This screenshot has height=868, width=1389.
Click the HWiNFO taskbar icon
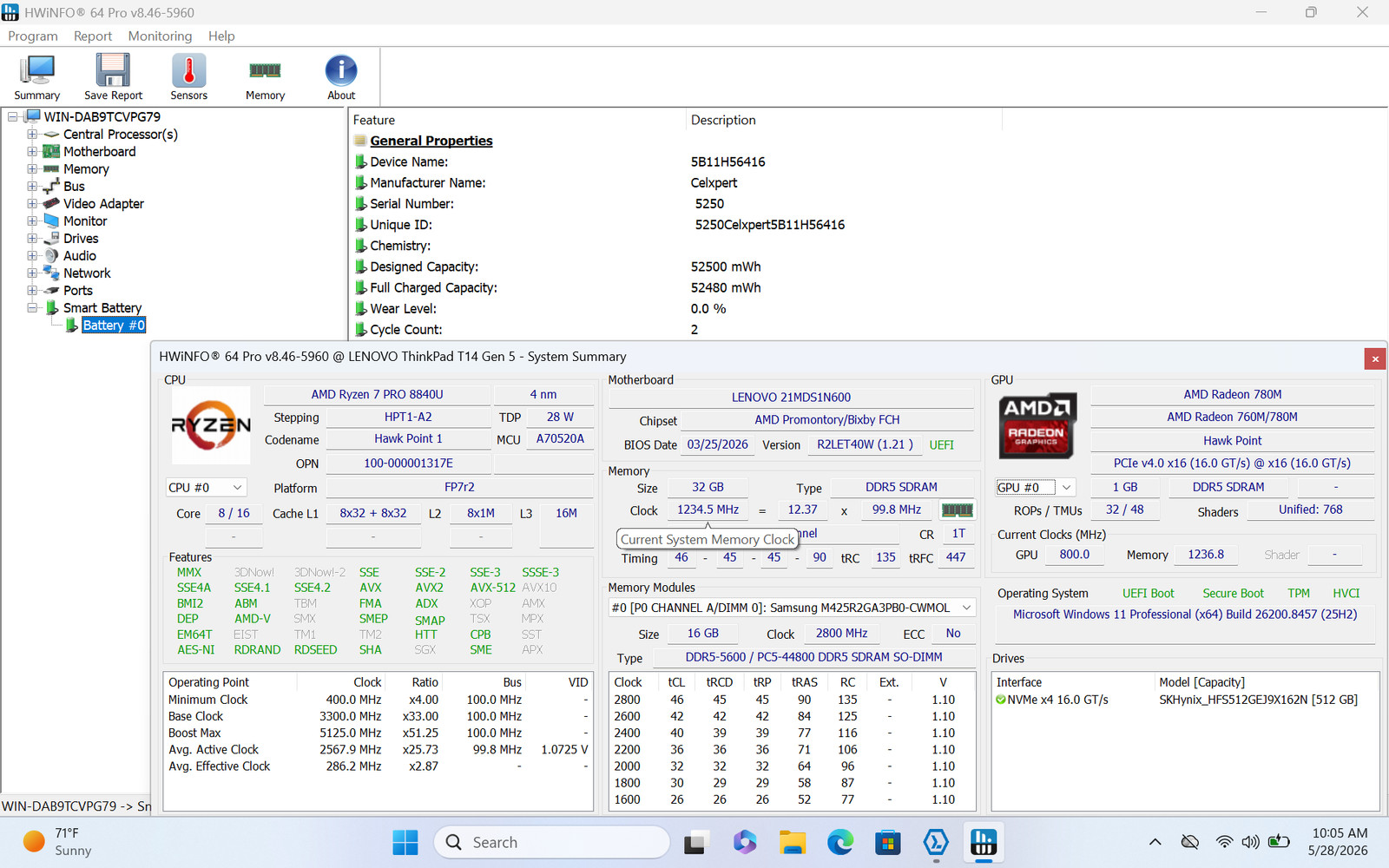click(x=983, y=842)
